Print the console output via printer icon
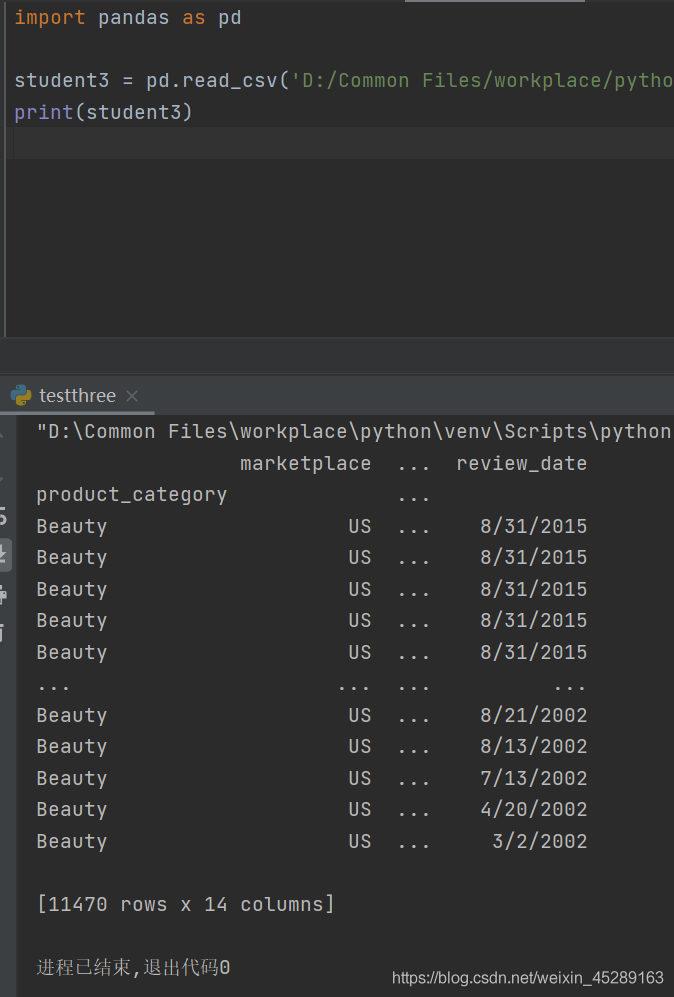This screenshot has width=674, height=997. (x=4, y=595)
